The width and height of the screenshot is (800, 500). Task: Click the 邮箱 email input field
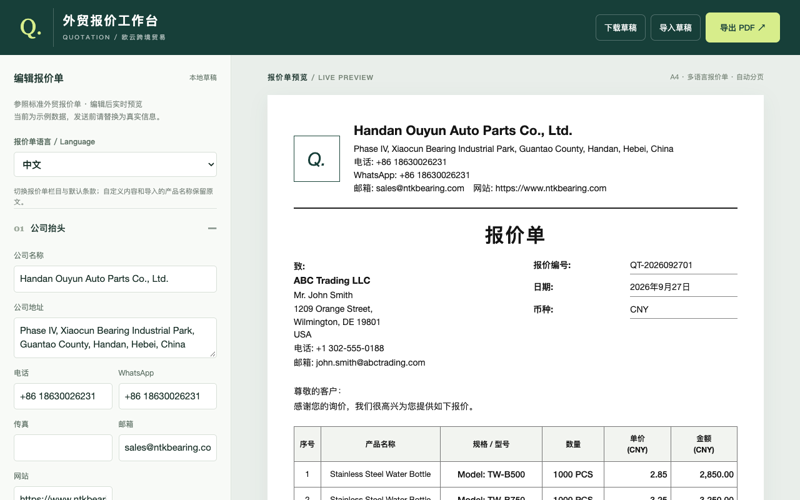168,447
